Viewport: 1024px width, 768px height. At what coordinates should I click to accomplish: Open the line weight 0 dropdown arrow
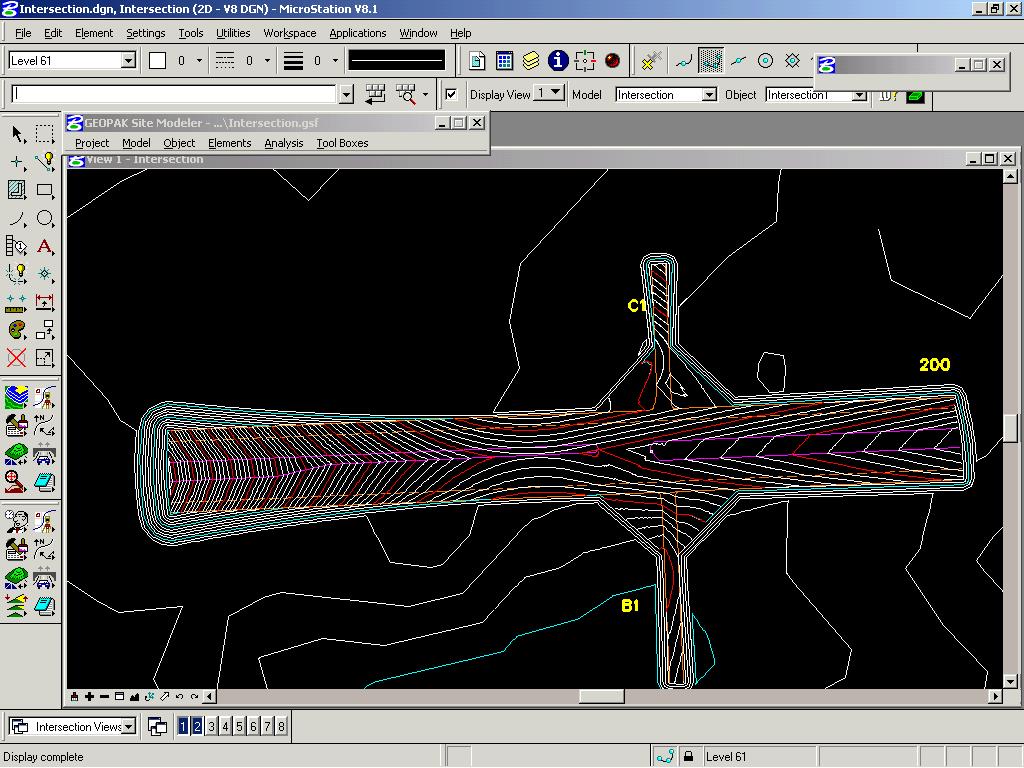335,61
